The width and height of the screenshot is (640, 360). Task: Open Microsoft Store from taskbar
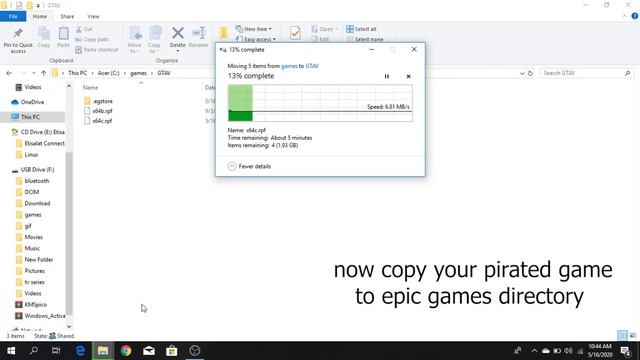(x=172, y=351)
